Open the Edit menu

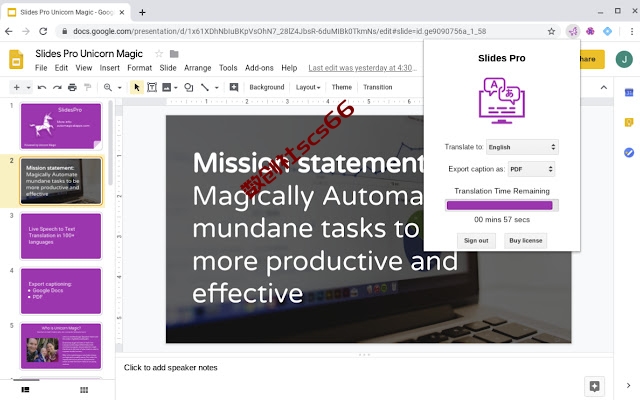point(61,68)
